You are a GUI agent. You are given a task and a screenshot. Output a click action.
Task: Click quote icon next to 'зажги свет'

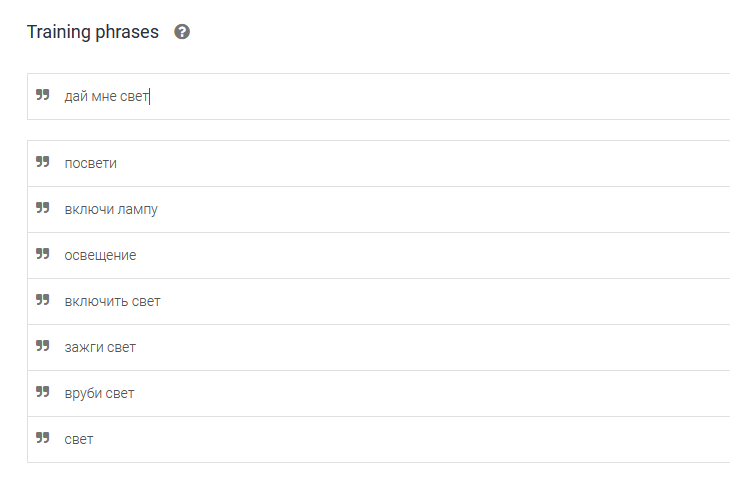point(43,346)
